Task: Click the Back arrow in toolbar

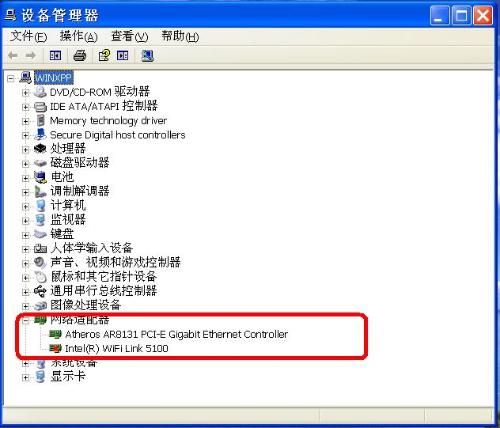Action: 13,56
